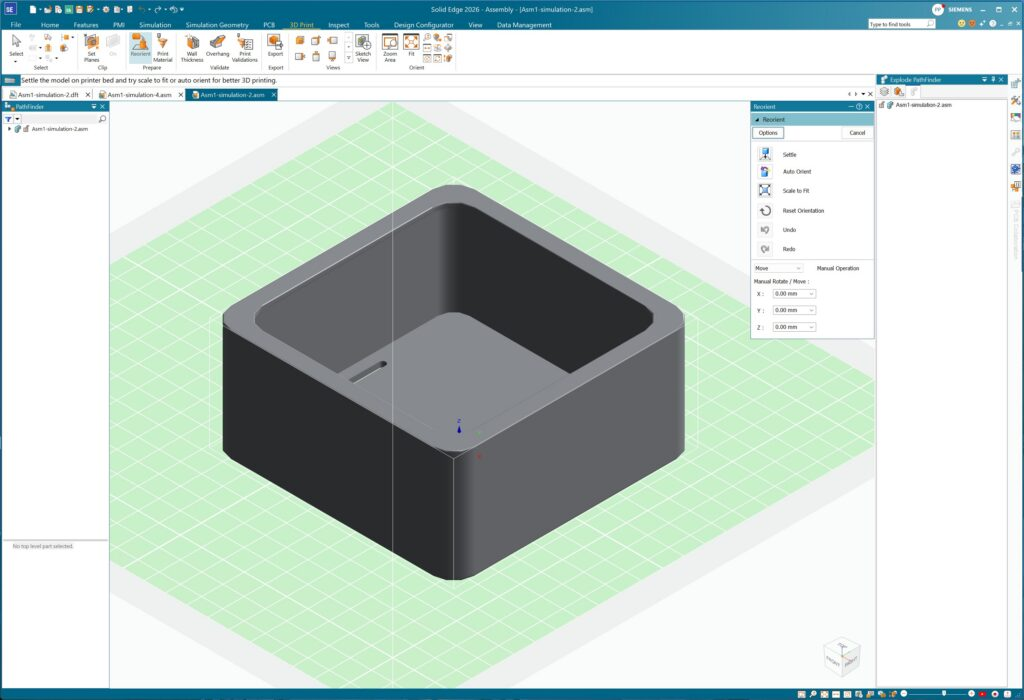Open the document tab list dropdown arrow

tap(863, 94)
